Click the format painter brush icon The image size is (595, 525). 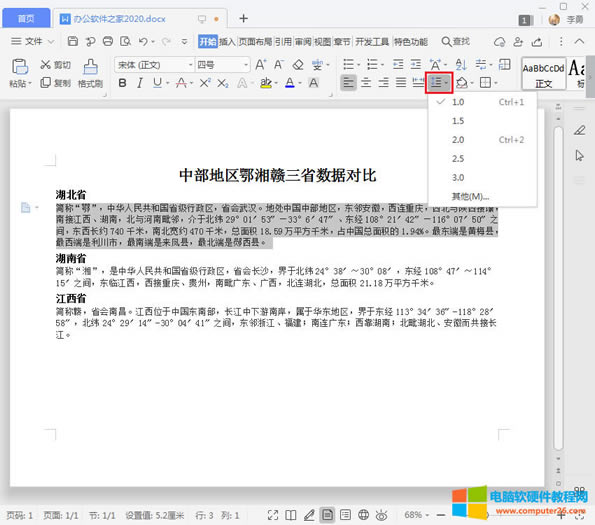click(x=90, y=67)
